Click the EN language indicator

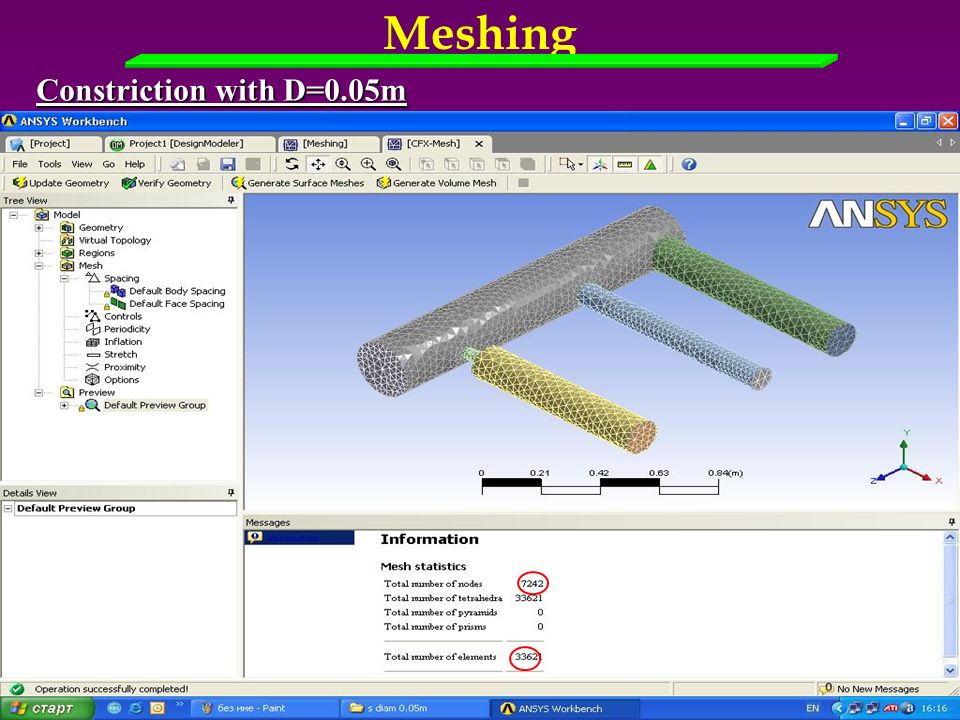[x=812, y=708]
